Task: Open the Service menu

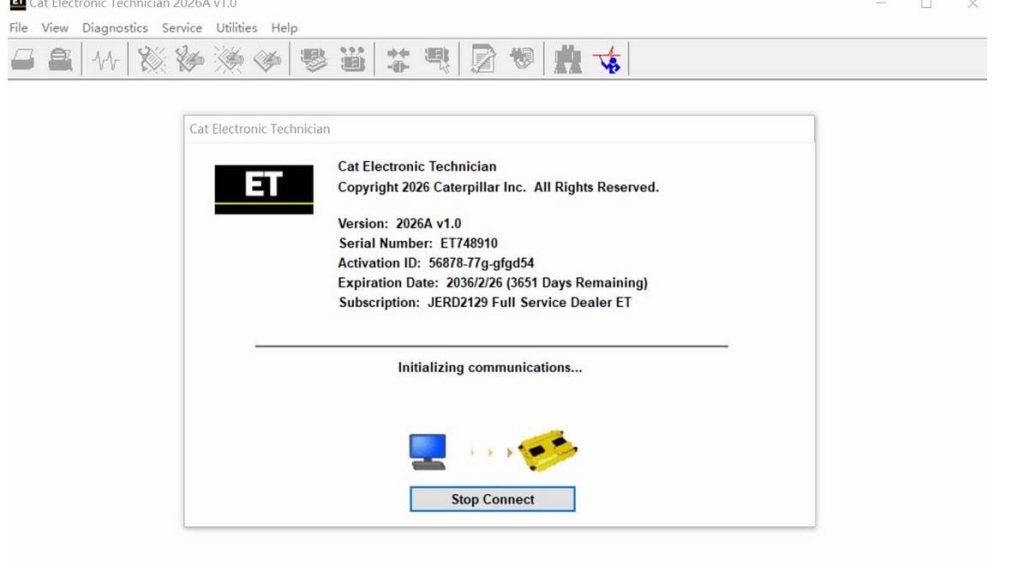Action: tap(182, 28)
